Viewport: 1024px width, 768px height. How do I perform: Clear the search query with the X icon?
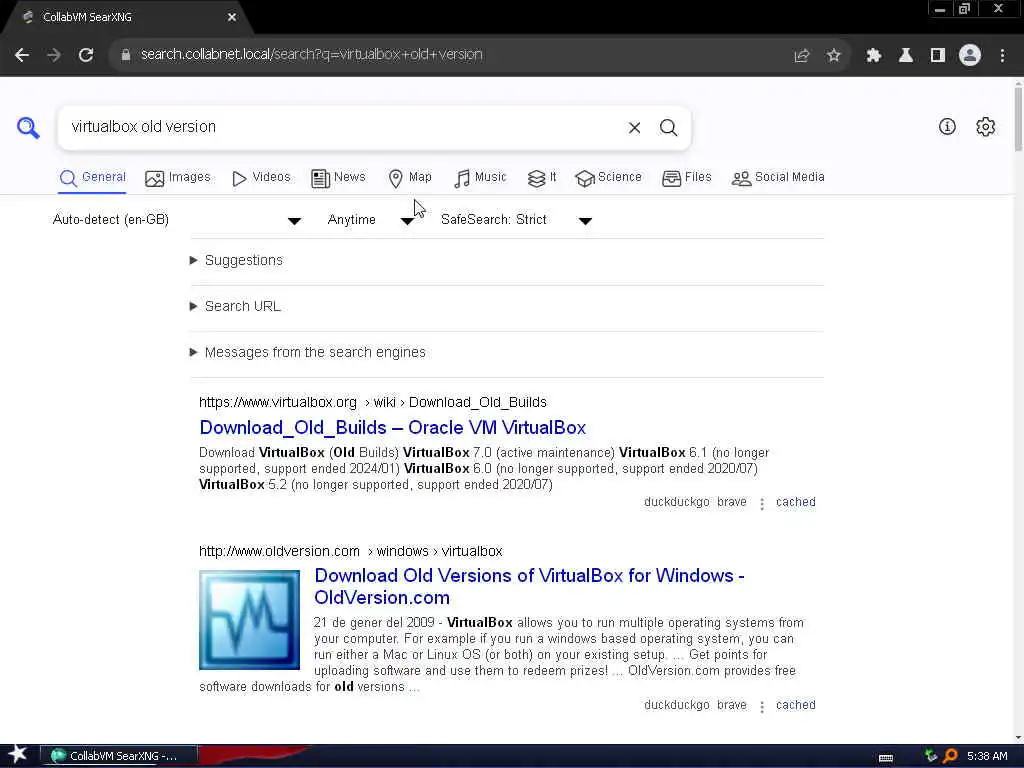click(634, 128)
